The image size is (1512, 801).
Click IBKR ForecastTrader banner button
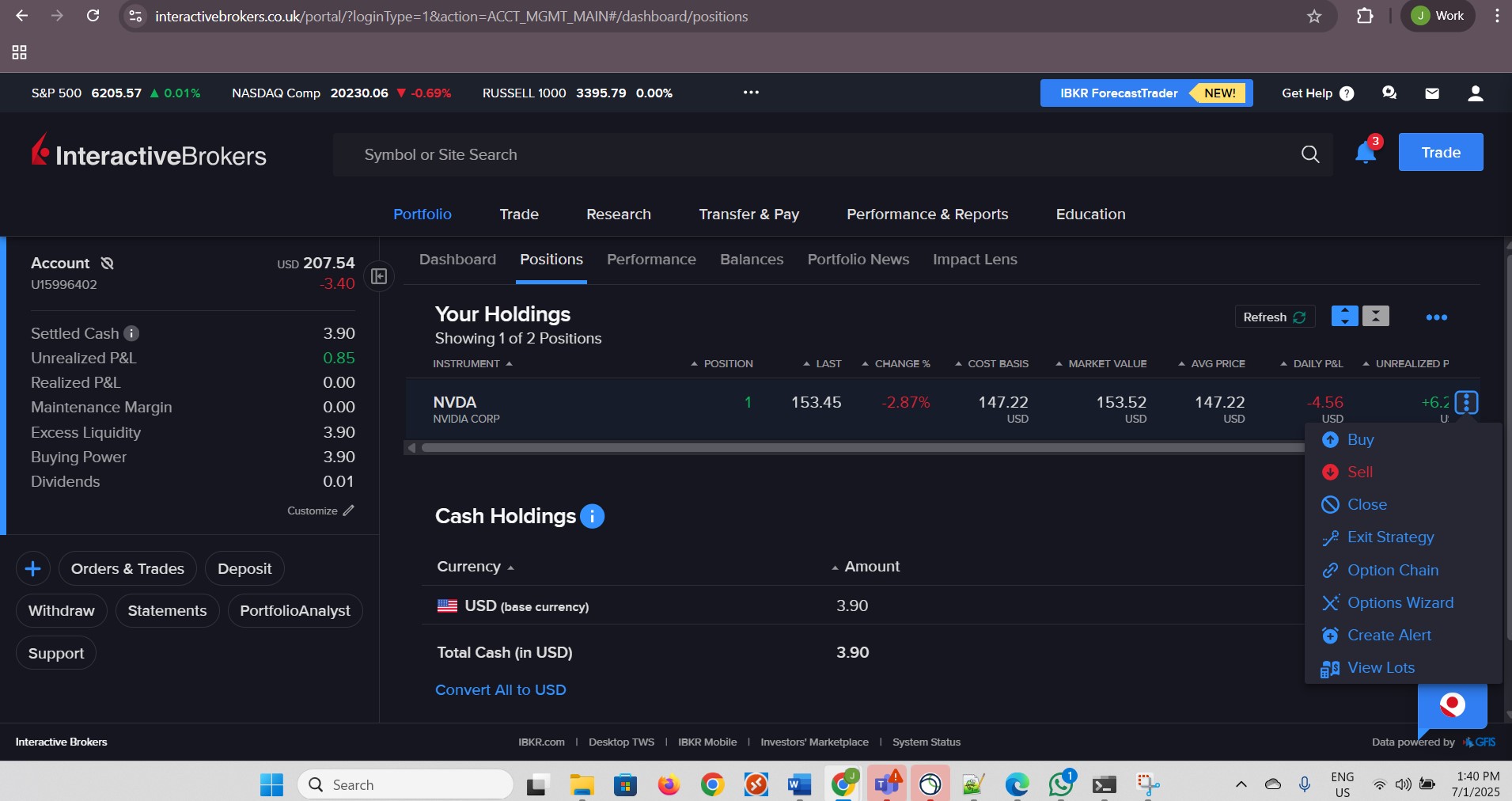click(x=1146, y=93)
